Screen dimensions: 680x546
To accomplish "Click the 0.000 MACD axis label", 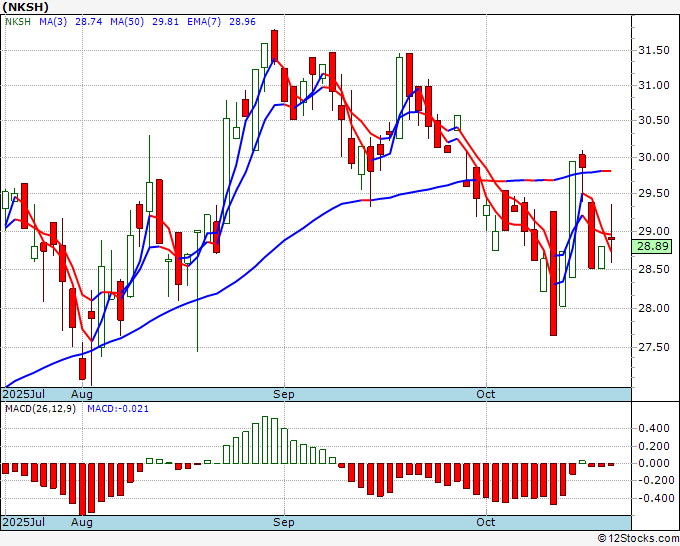I will (x=654, y=463).
